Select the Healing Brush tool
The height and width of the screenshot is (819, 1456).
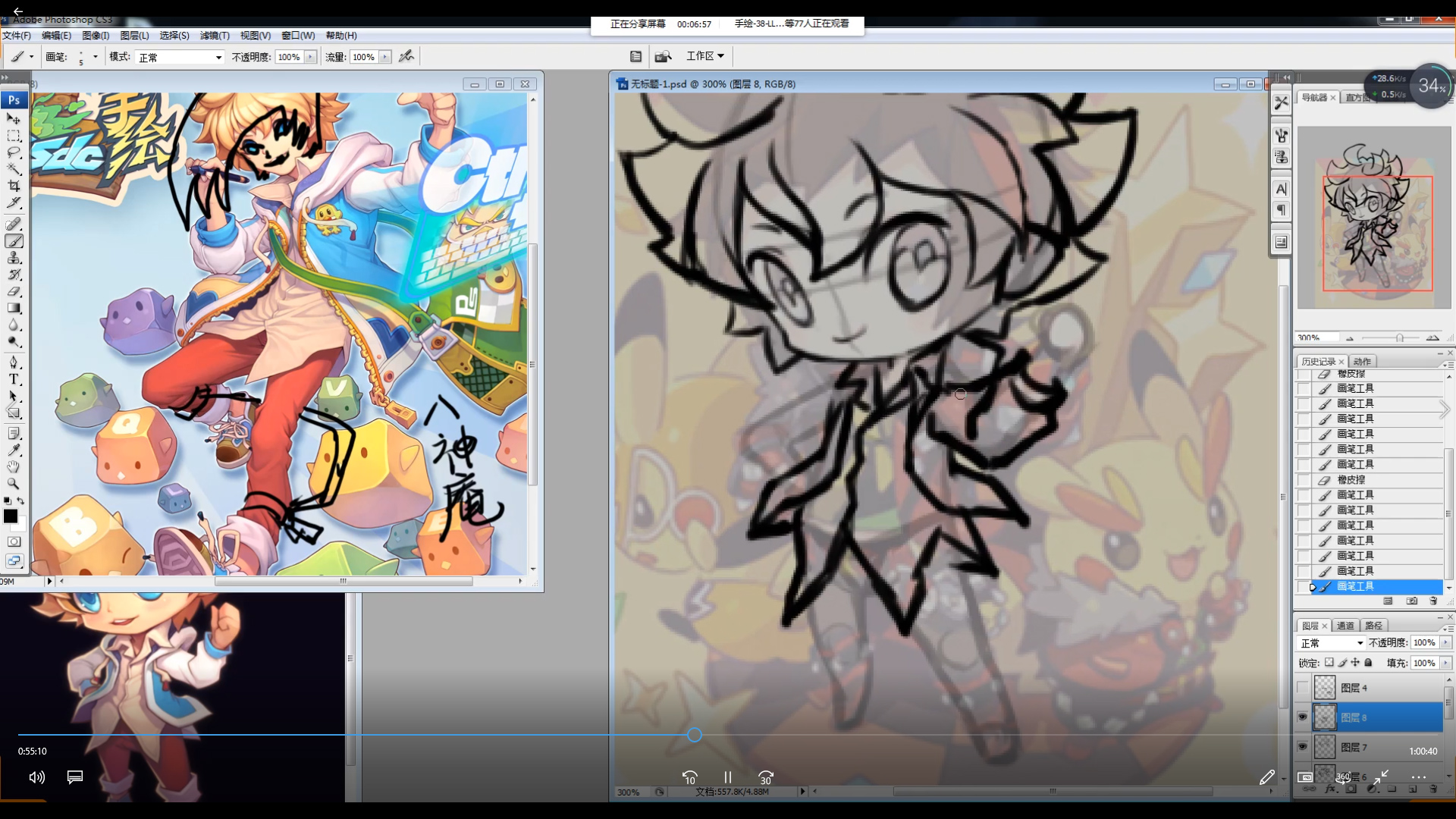click(14, 224)
